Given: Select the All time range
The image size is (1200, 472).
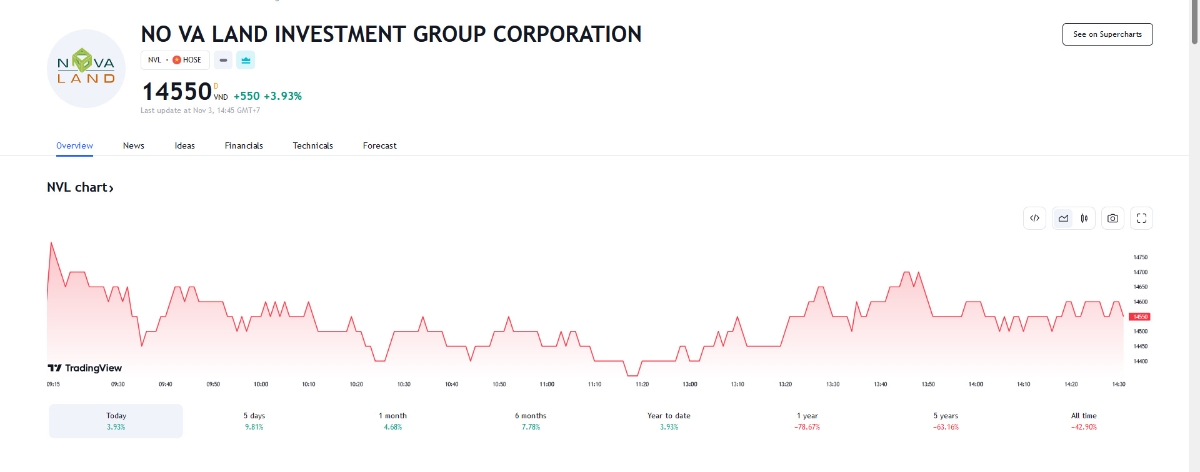Looking at the screenshot, I should pos(1083,421).
